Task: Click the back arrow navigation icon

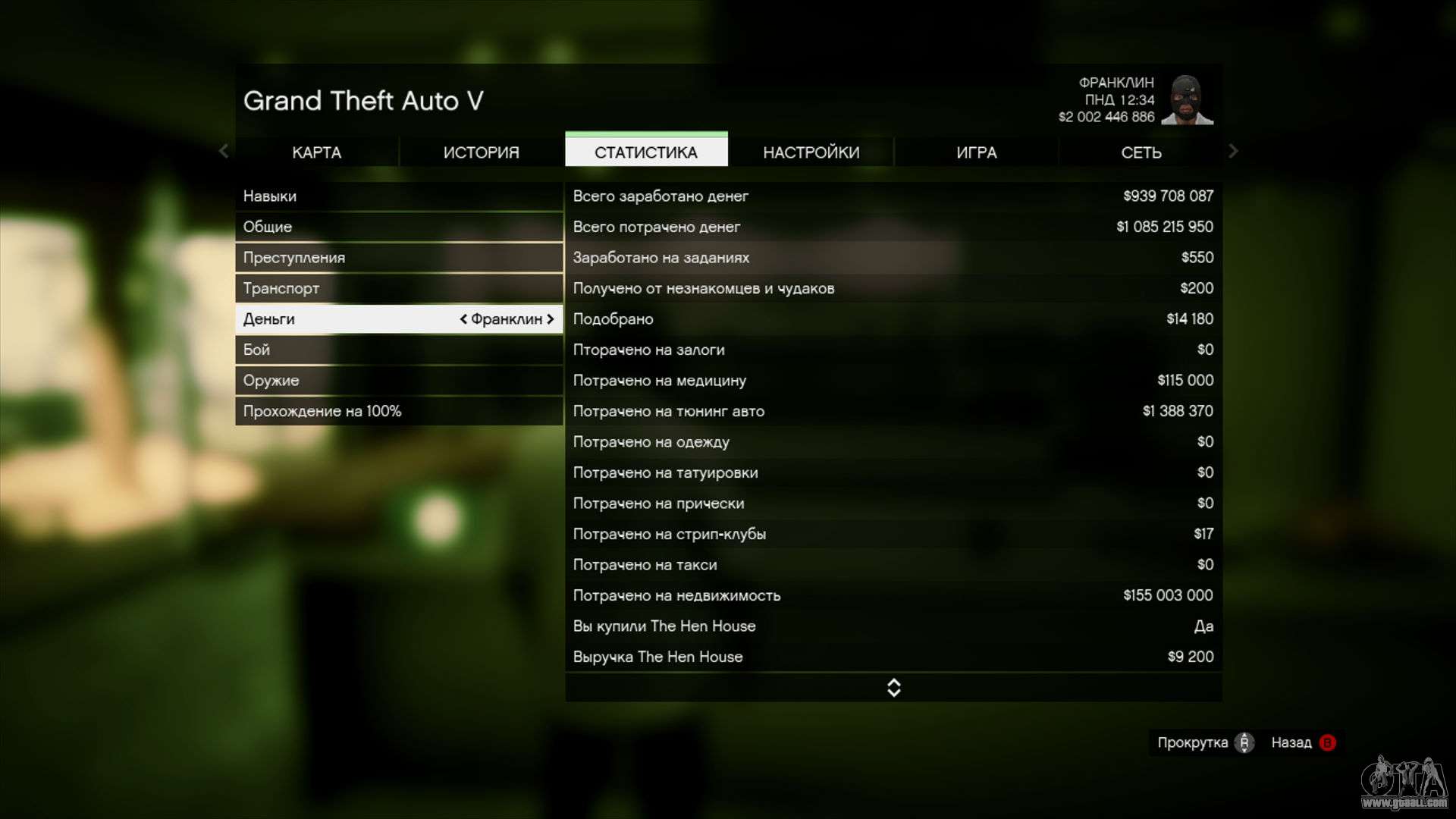Action: coord(223,151)
